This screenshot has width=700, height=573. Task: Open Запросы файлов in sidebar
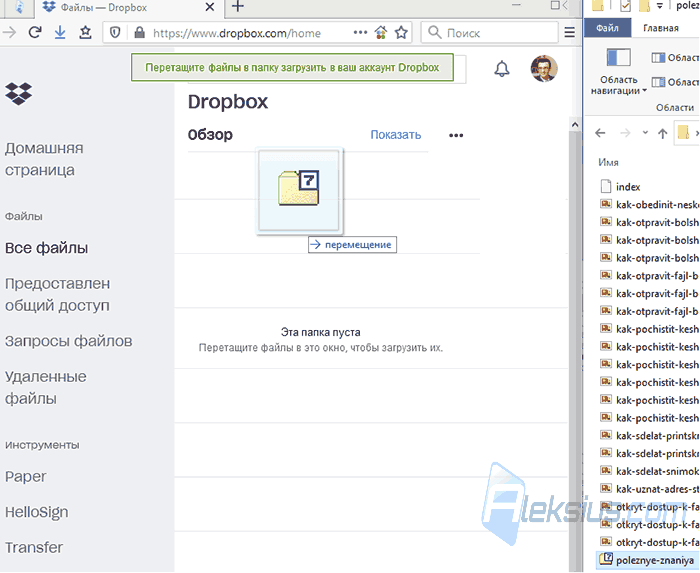[x=68, y=341]
